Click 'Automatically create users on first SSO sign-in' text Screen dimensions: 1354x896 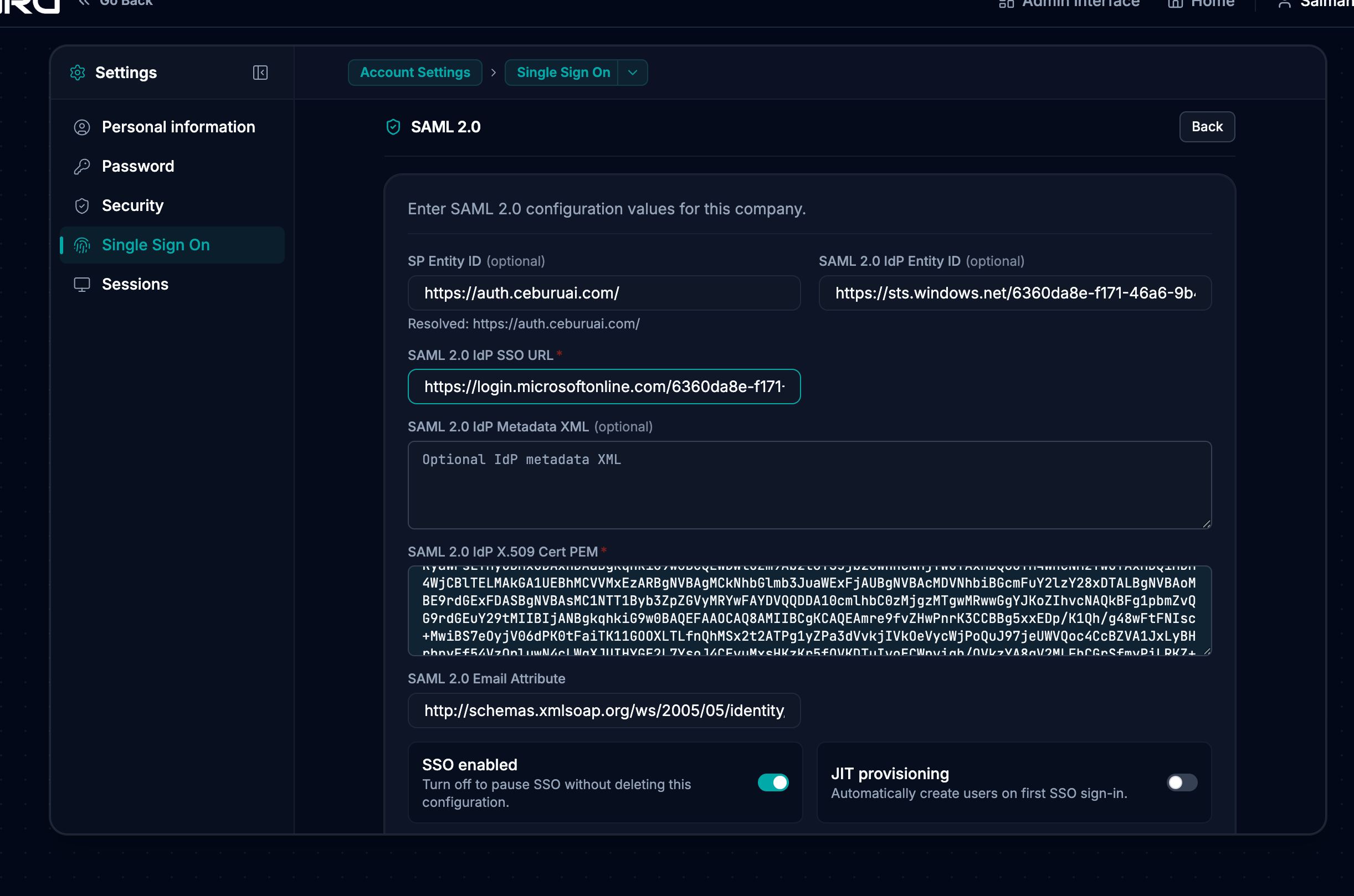pos(979,794)
